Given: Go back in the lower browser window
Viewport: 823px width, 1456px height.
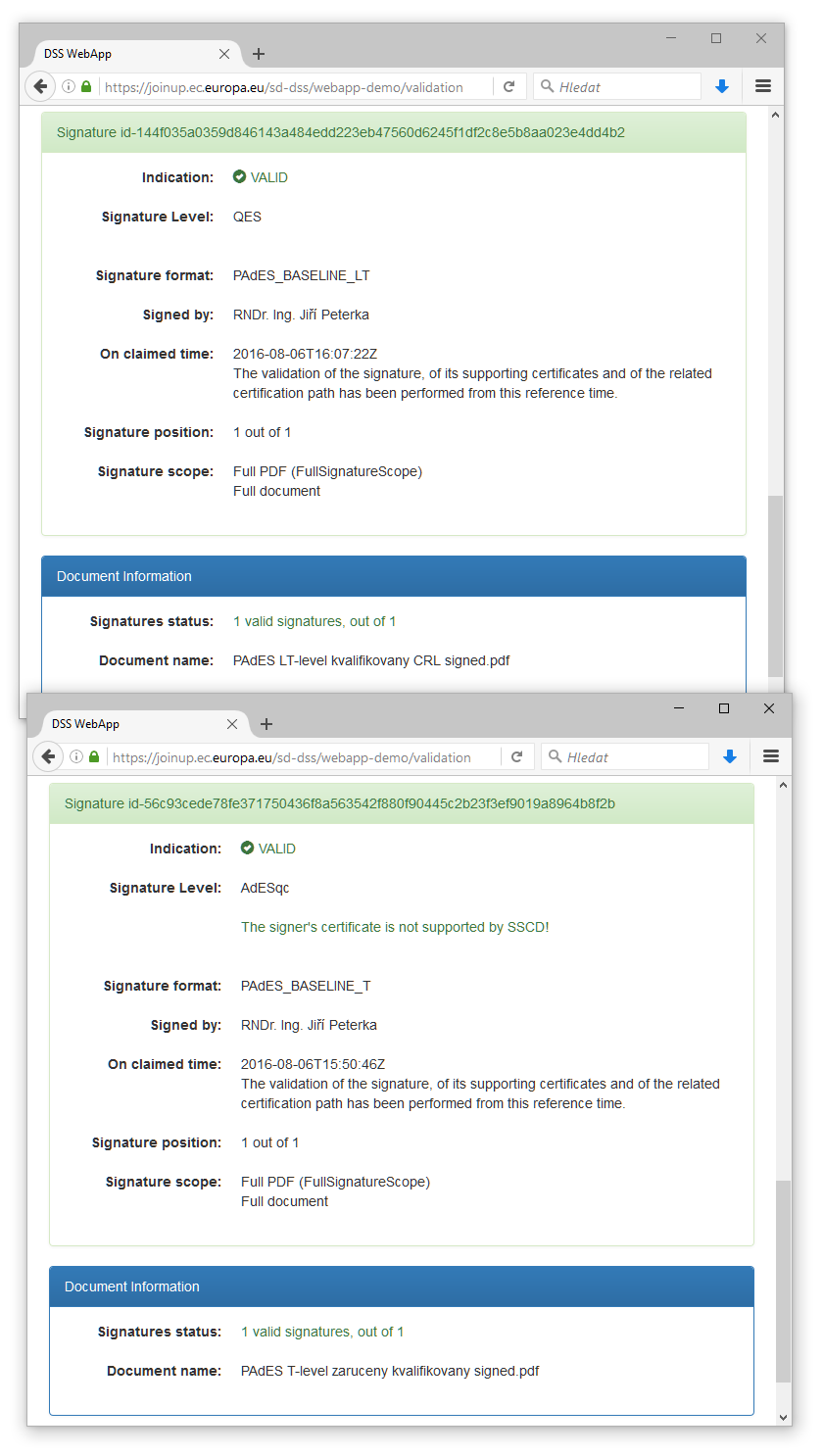Looking at the screenshot, I should (x=48, y=756).
